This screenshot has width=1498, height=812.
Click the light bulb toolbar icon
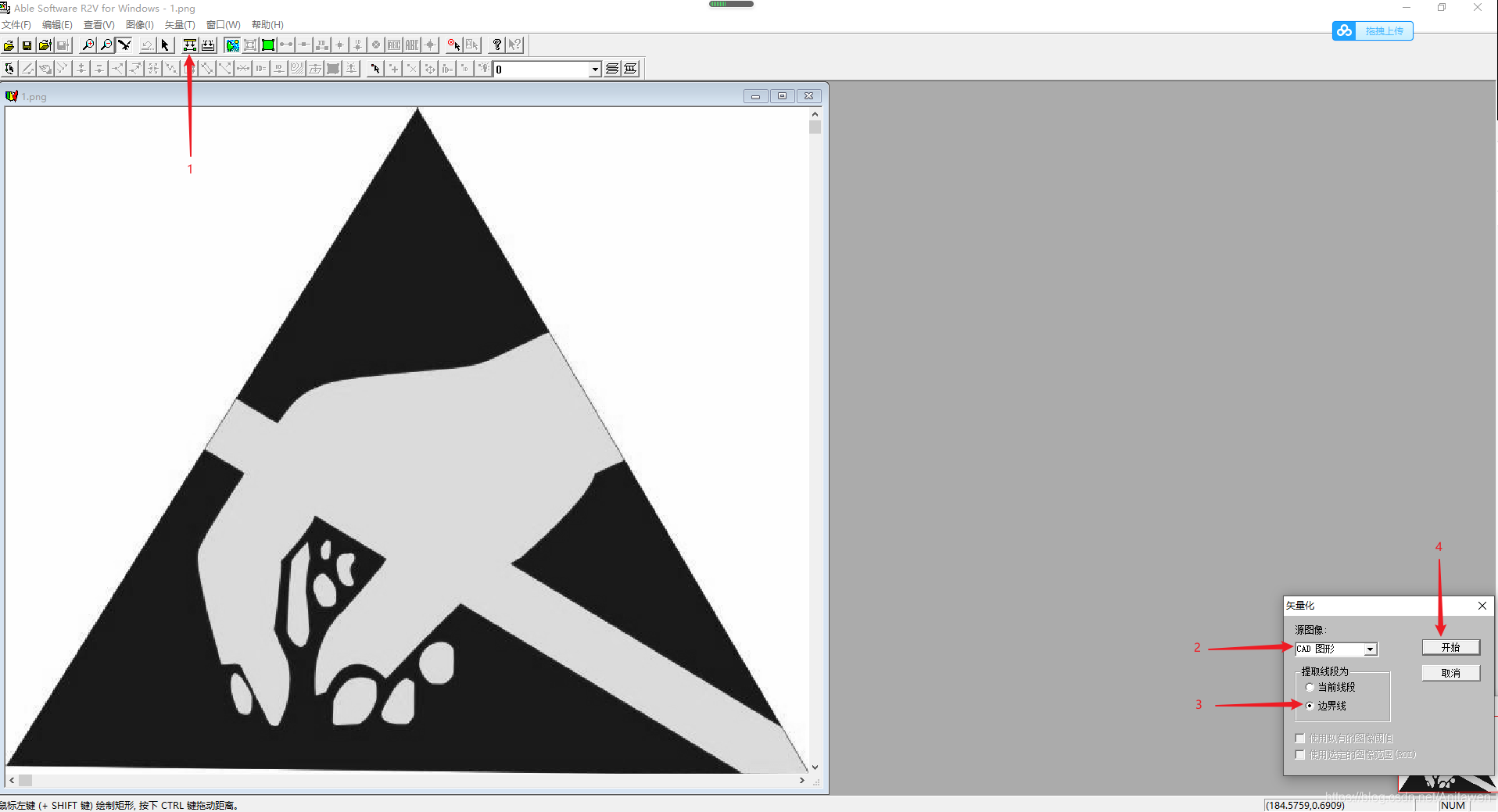pyautogui.click(x=484, y=69)
